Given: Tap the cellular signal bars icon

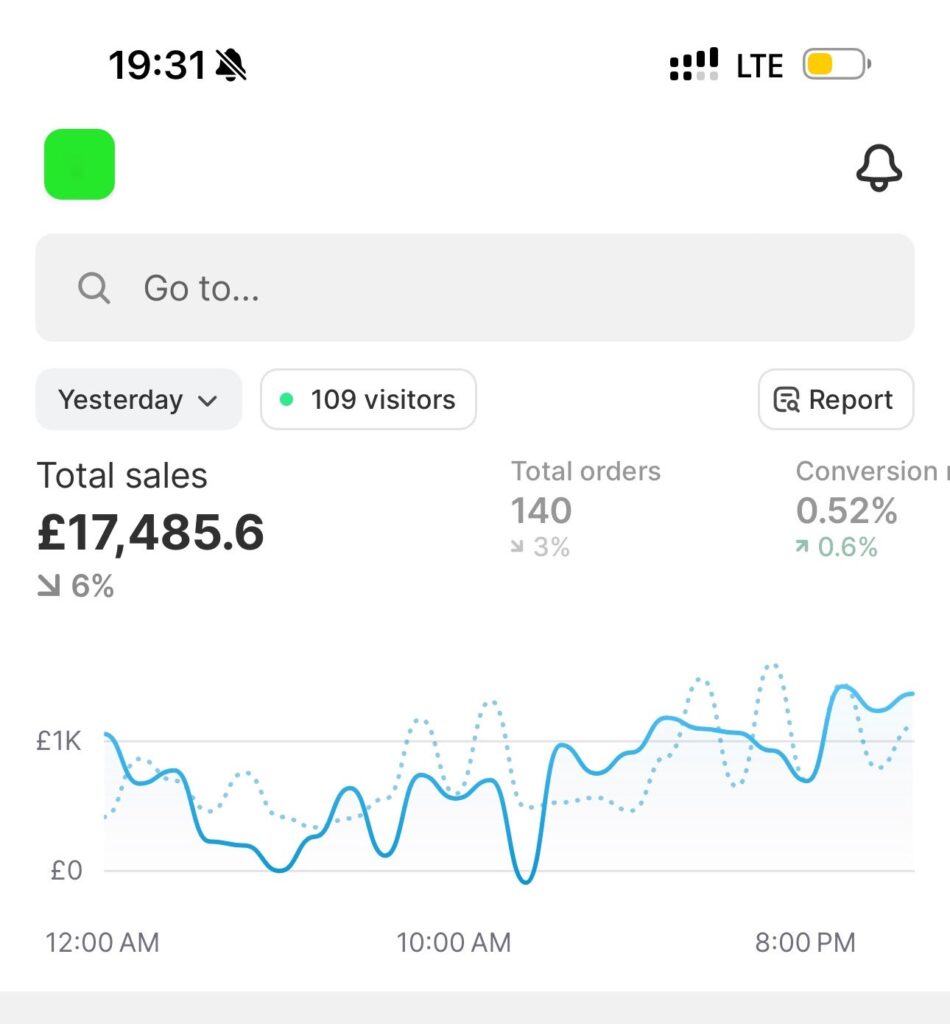Looking at the screenshot, I should pyautogui.click(x=693, y=66).
